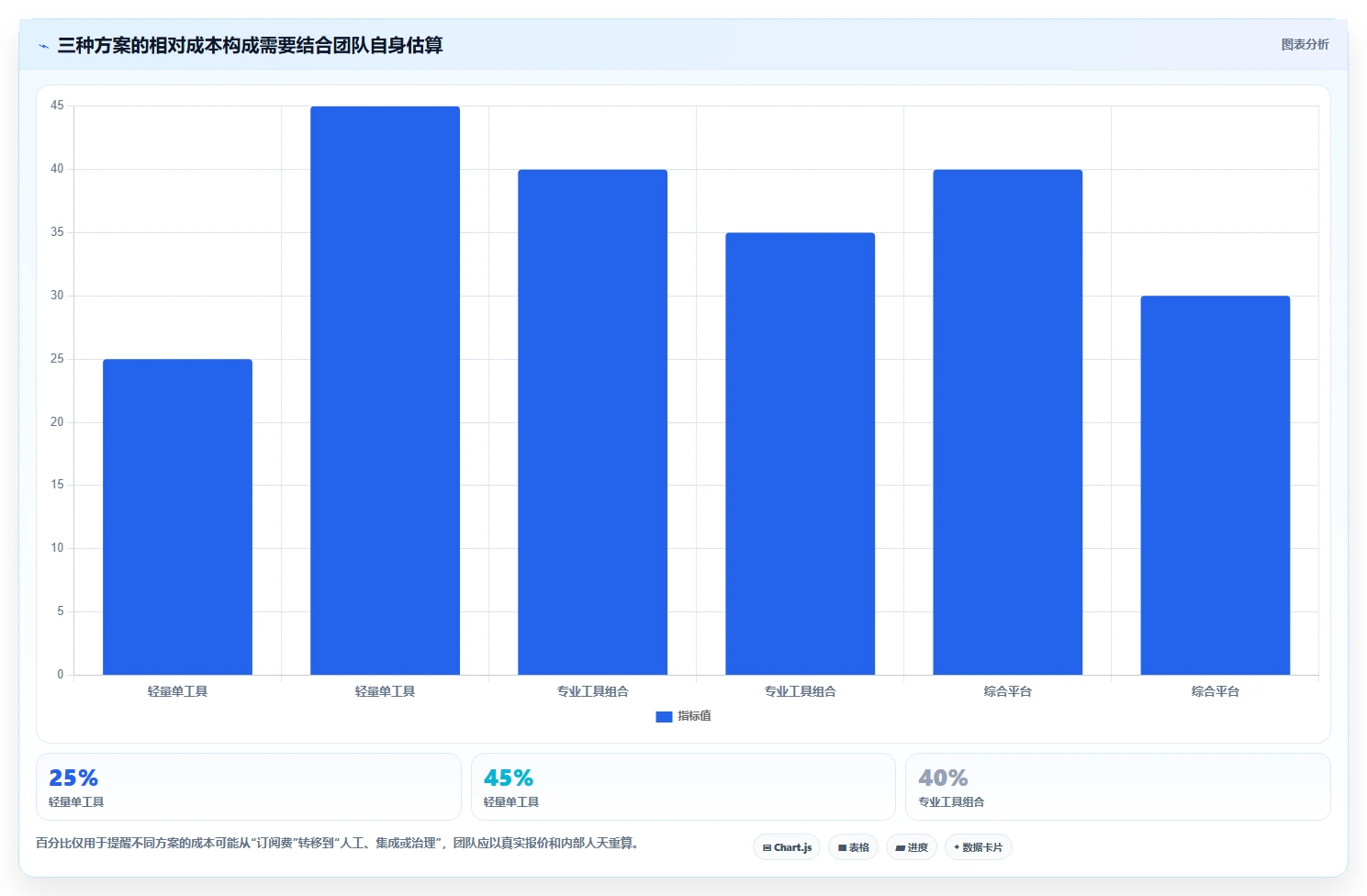Click the tallest bar at value 45

385,391
